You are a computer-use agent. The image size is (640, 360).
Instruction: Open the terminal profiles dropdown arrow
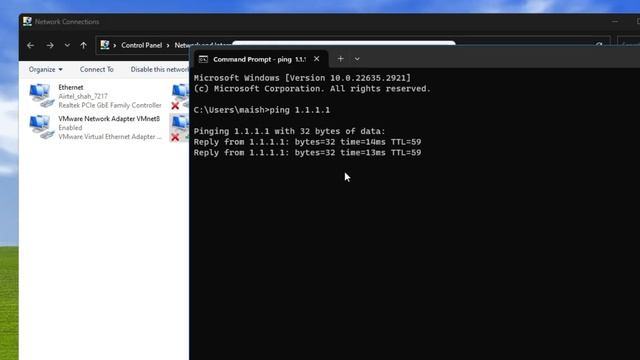(357, 59)
